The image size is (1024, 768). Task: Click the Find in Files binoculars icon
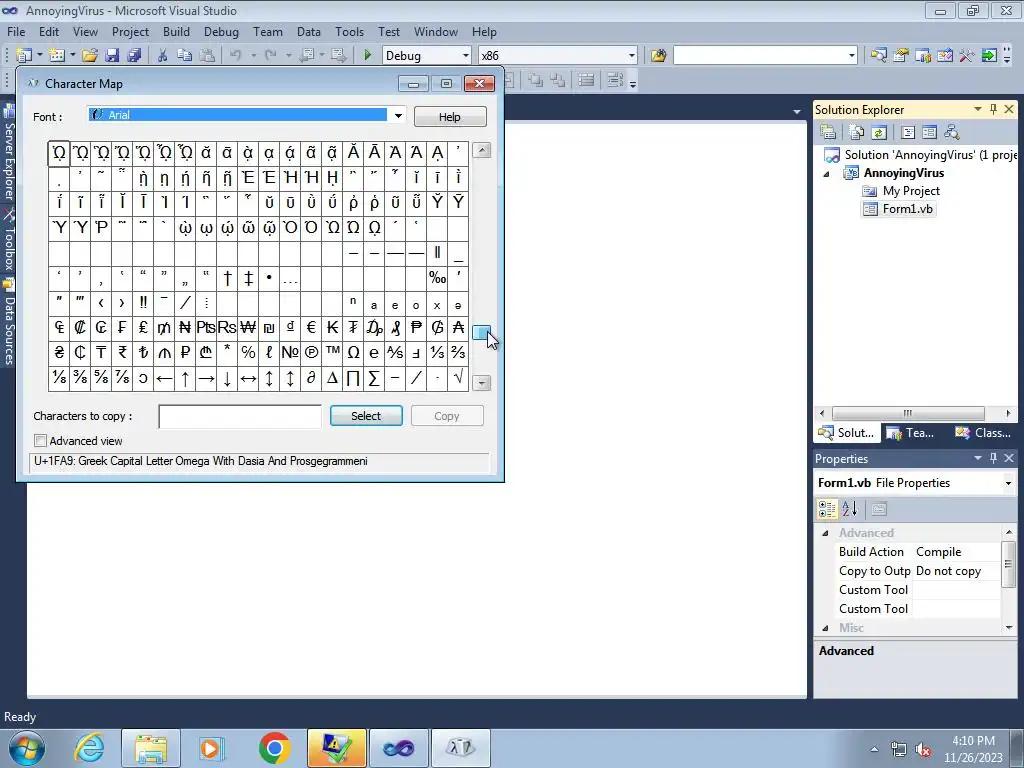click(658, 56)
